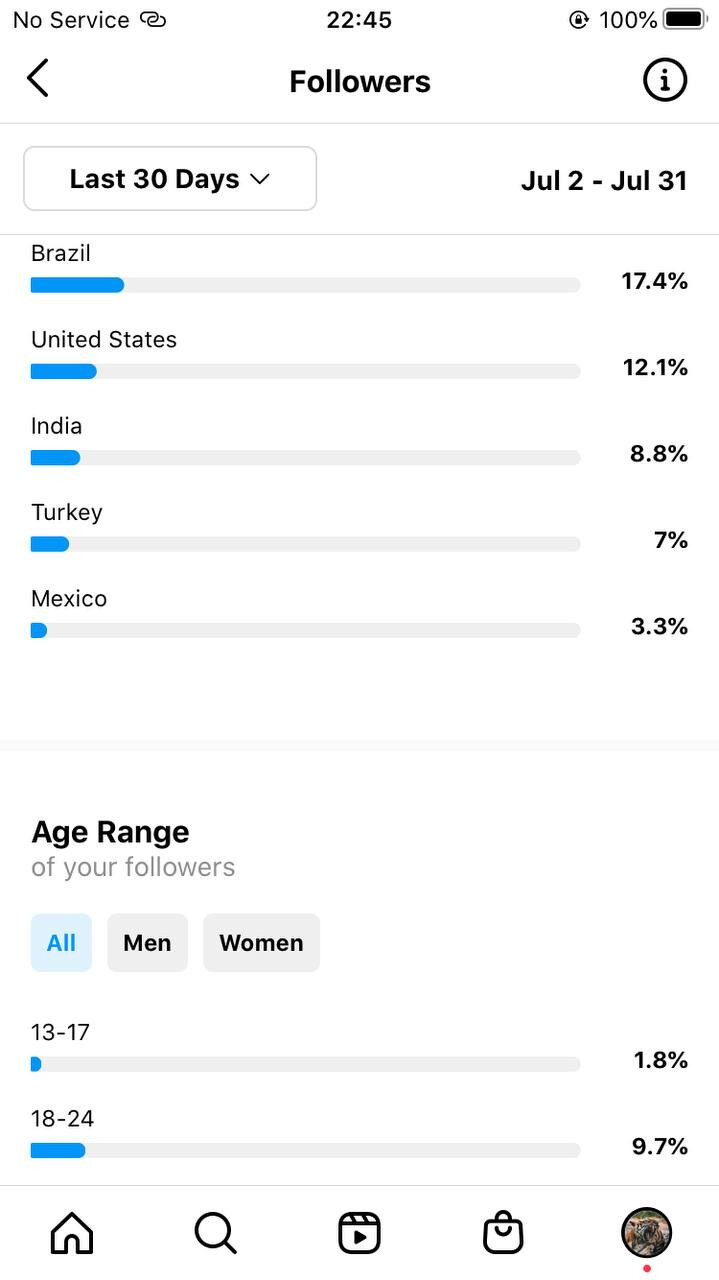
Task: Open the Shop bag icon
Action: [x=503, y=1232]
